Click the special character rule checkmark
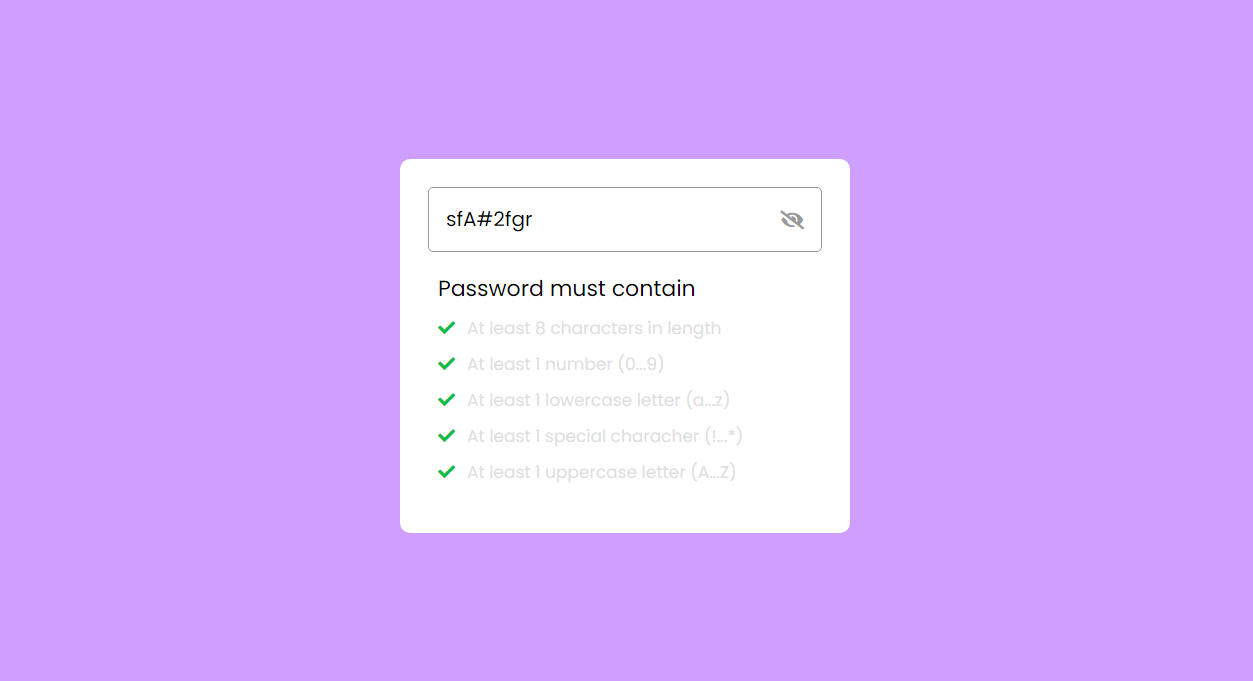This screenshot has width=1253, height=681. pyautogui.click(x=447, y=435)
